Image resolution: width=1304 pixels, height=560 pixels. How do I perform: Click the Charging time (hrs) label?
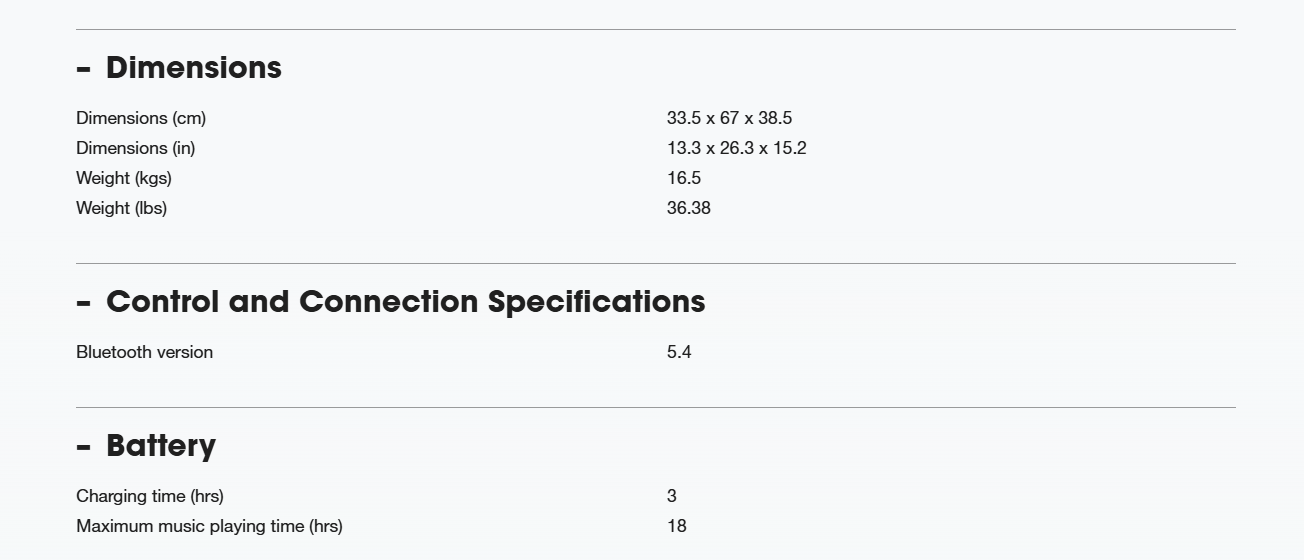[x=150, y=496]
